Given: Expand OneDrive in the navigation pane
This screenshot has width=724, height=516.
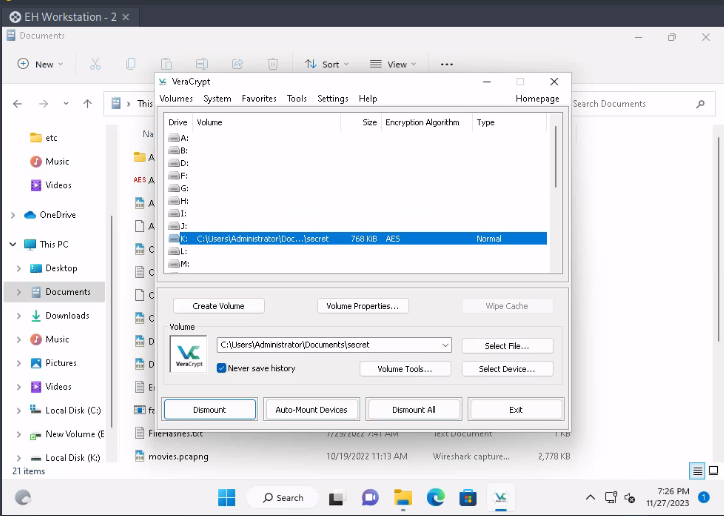Looking at the screenshot, I should coord(13,215).
